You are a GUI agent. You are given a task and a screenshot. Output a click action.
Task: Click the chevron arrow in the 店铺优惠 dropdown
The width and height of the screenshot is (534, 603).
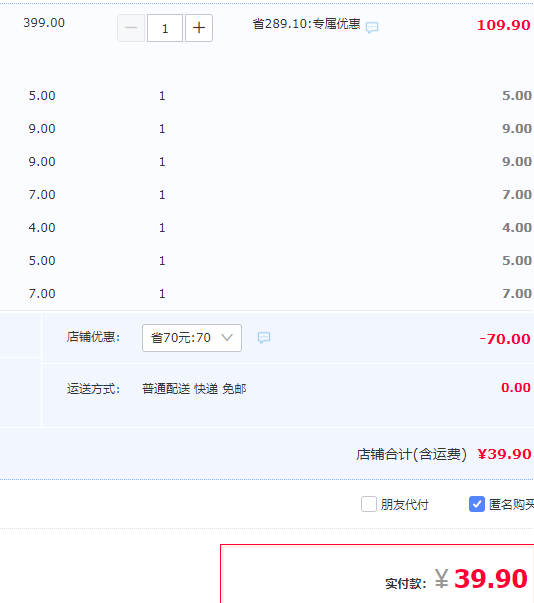[x=227, y=338]
